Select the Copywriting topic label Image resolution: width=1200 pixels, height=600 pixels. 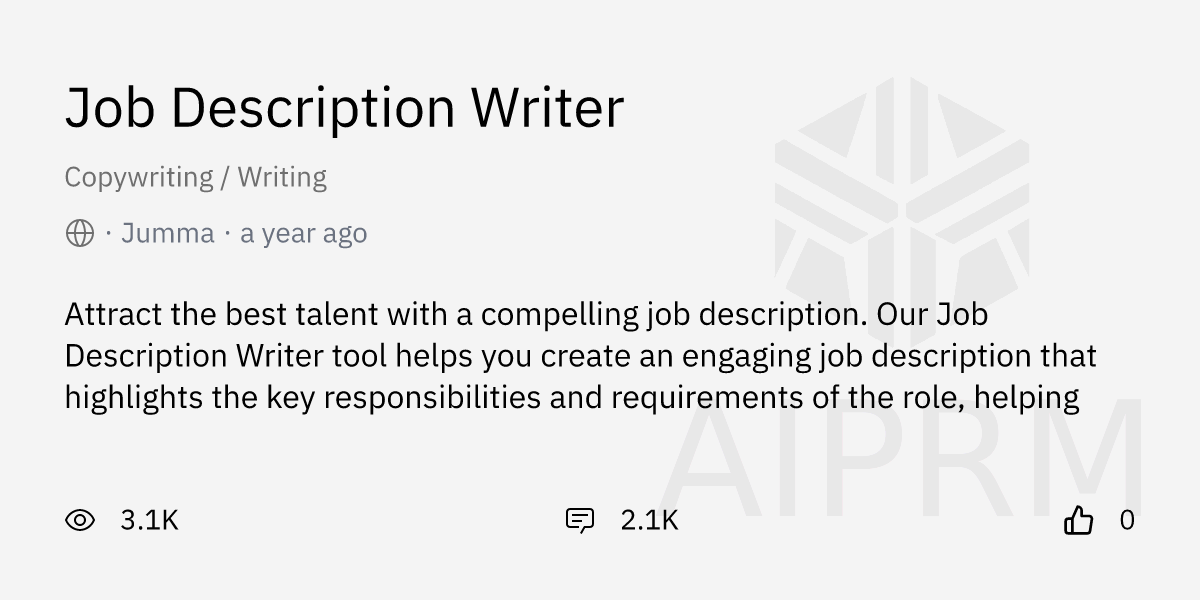coord(138,178)
